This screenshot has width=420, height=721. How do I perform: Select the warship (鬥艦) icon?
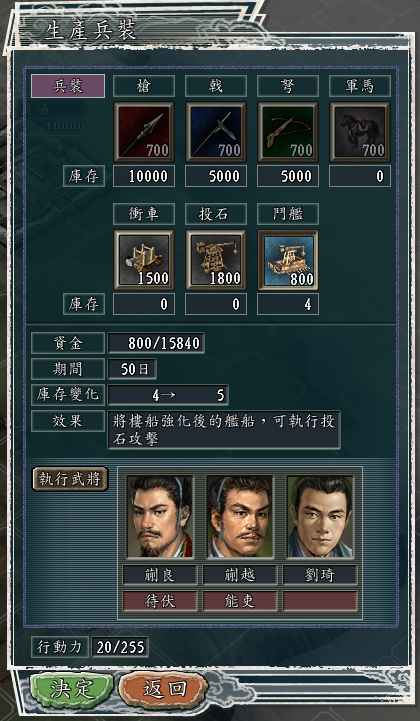tap(288, 260)
